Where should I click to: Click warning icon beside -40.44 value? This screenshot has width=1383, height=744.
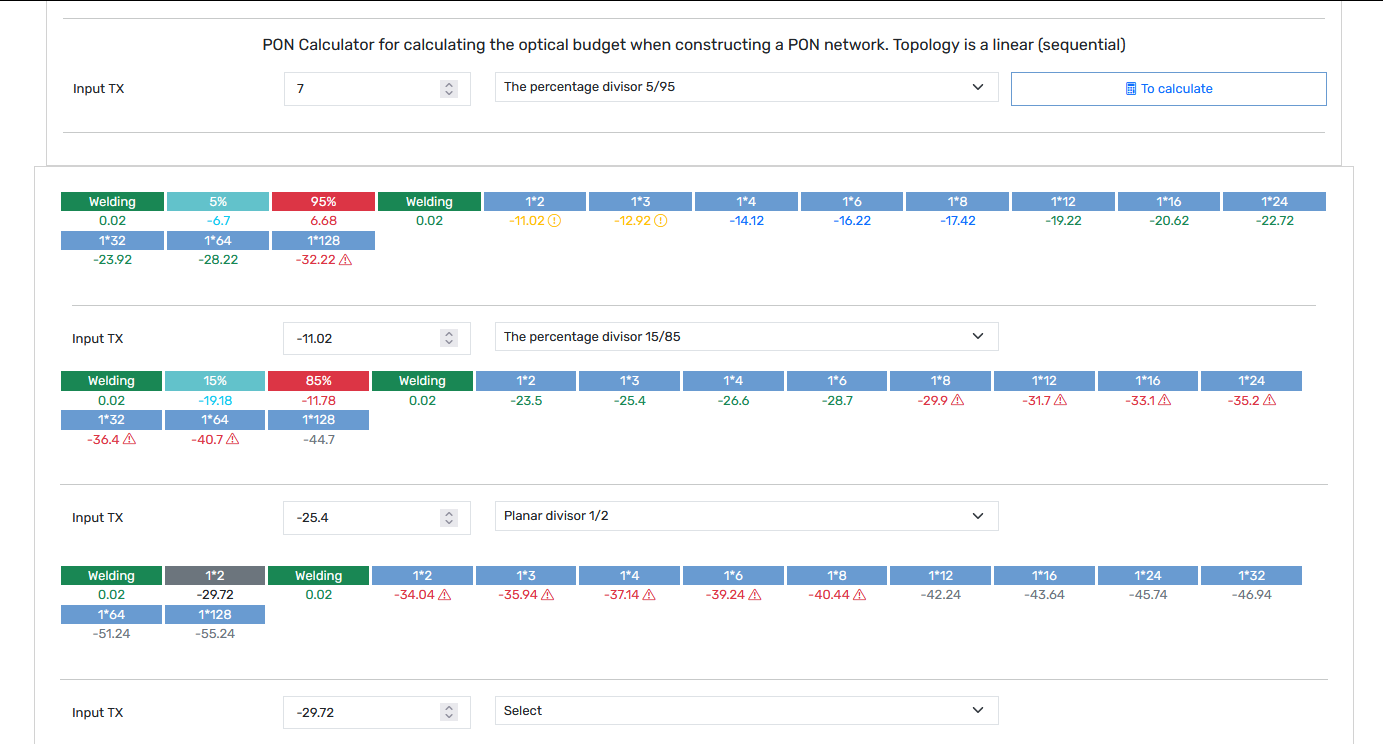859,595
